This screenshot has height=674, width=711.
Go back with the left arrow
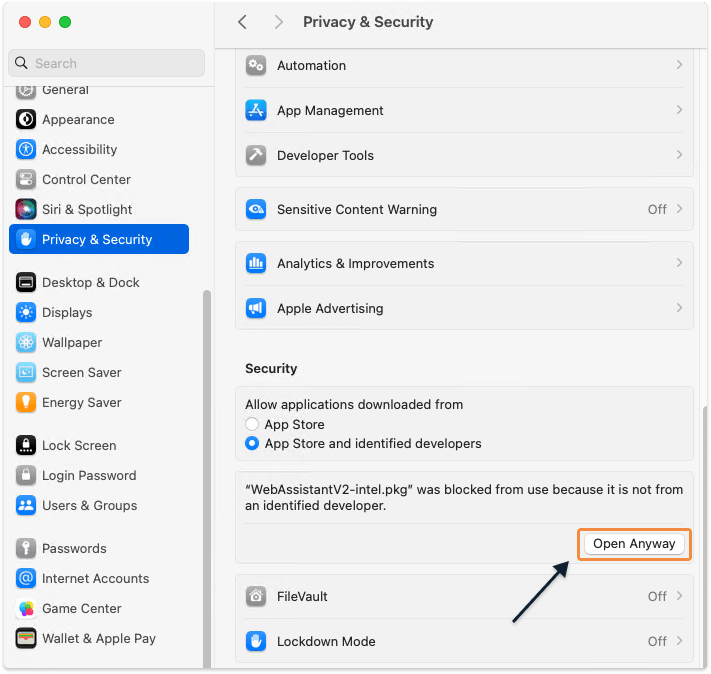click(x=243, y=22)
